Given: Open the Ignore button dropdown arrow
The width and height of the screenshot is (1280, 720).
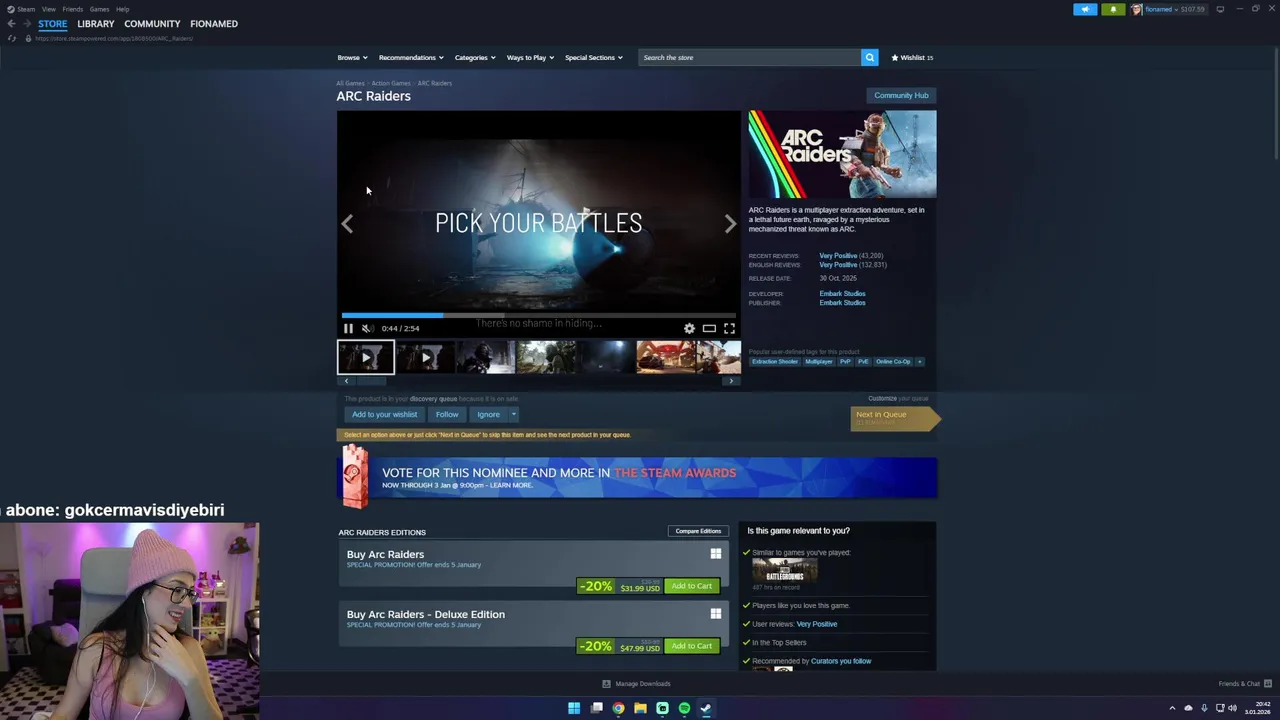Looking at the screenshot, I should (514, 414).
